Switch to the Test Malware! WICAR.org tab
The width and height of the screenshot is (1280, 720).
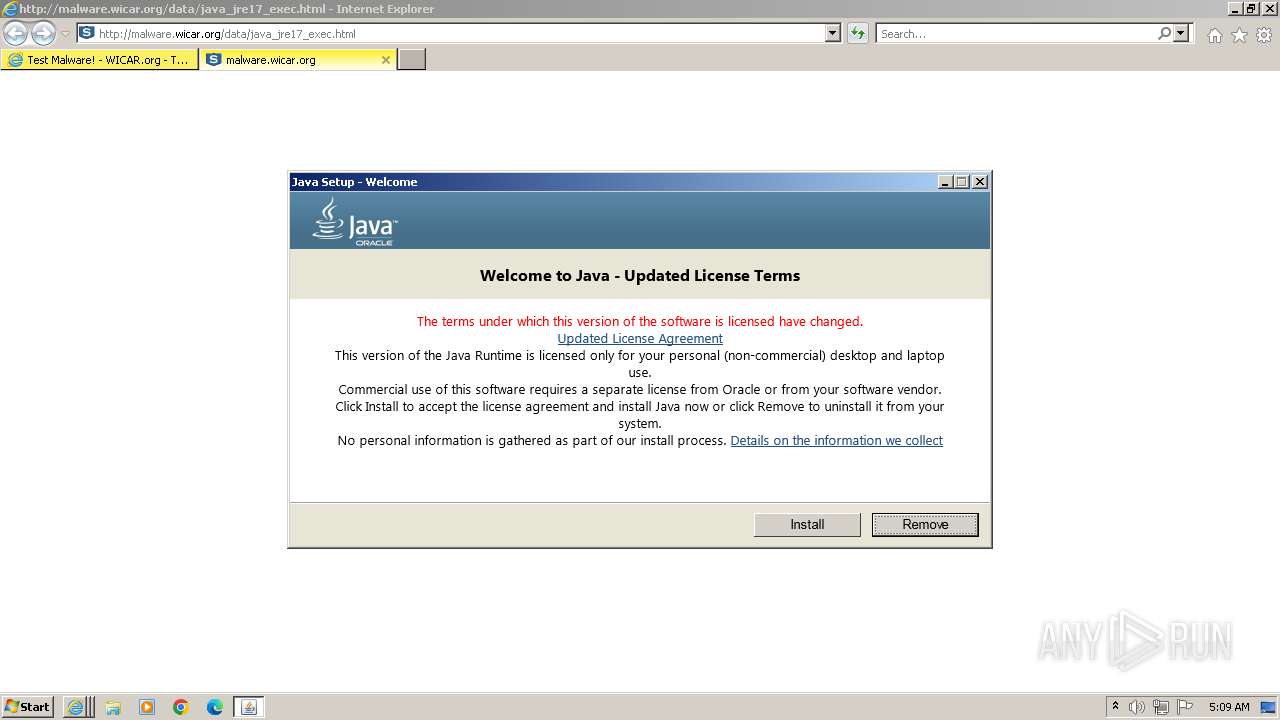99,59
